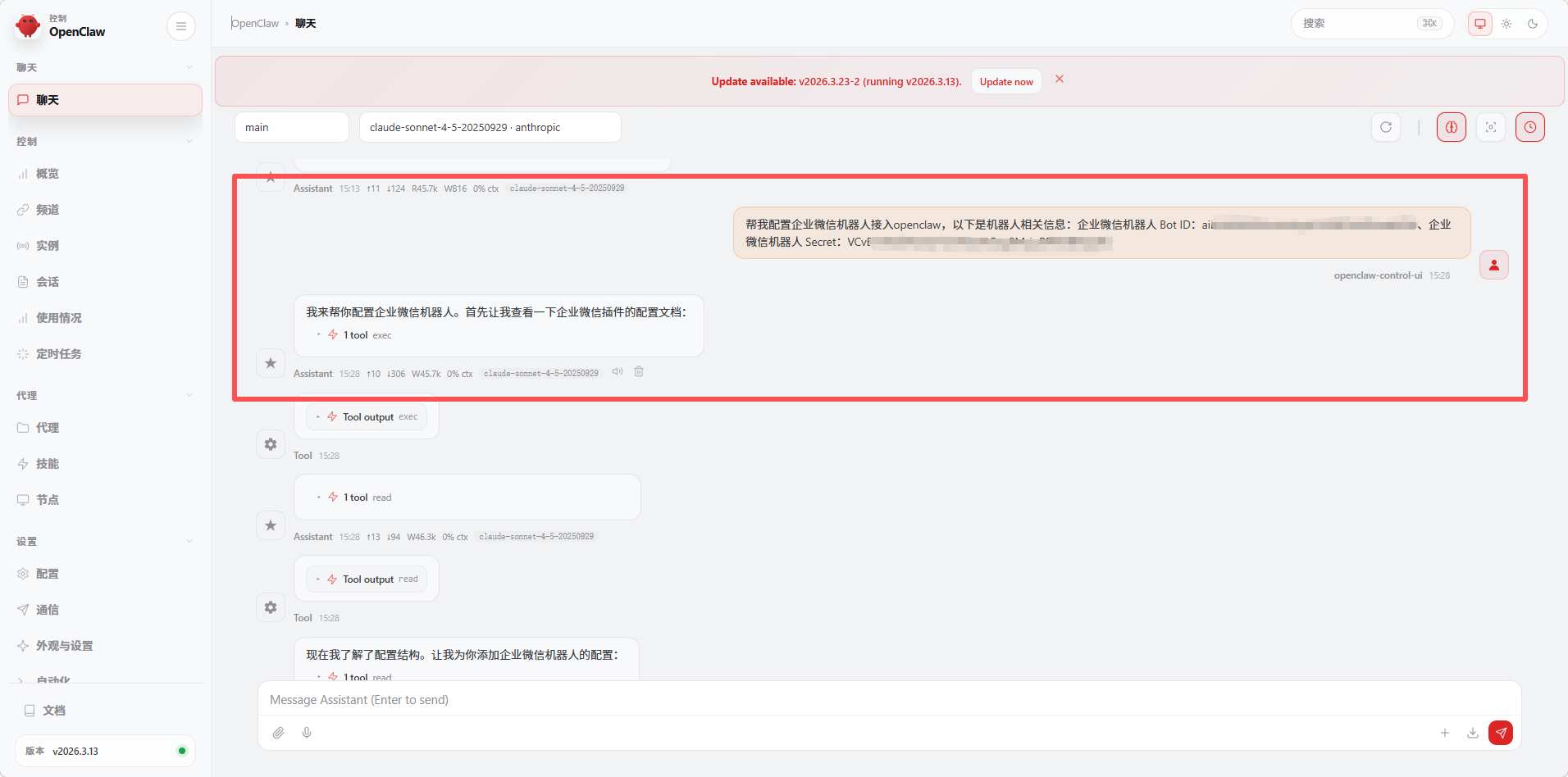The height and width of the screenshot is (777, 1568).
Task: Toggle focus mode icon in toolbar
Action: (1490, 127)
